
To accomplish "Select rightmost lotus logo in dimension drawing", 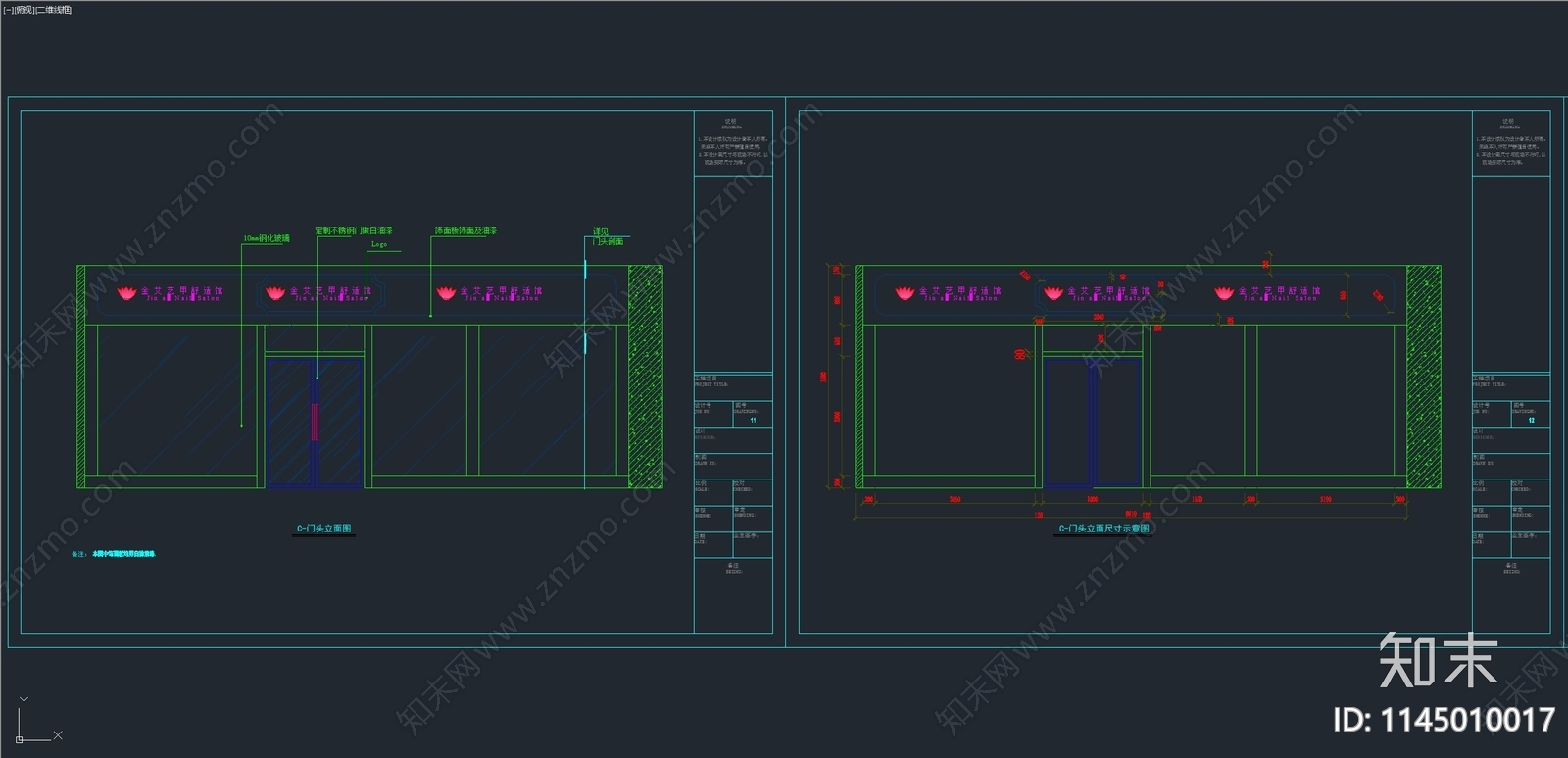I will coord(1224,292).
